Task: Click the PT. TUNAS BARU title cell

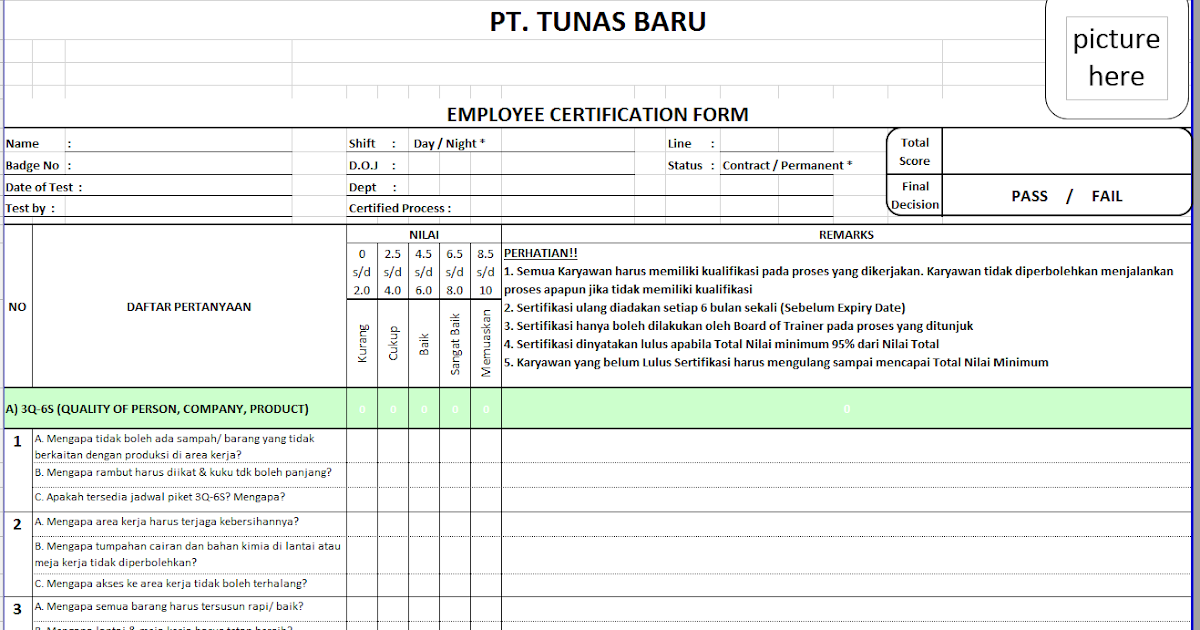Action: point(600,20)
